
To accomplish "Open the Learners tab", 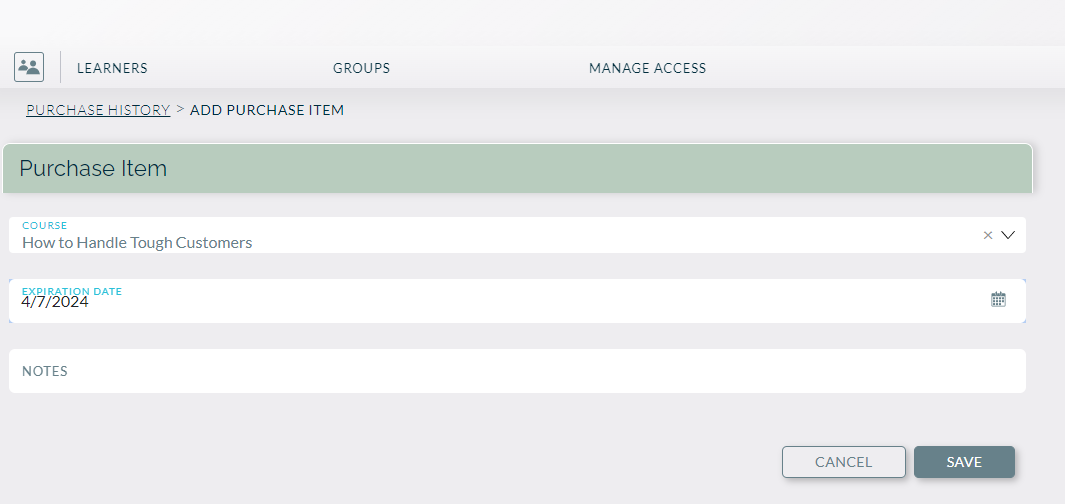I will tap(112, 68).
